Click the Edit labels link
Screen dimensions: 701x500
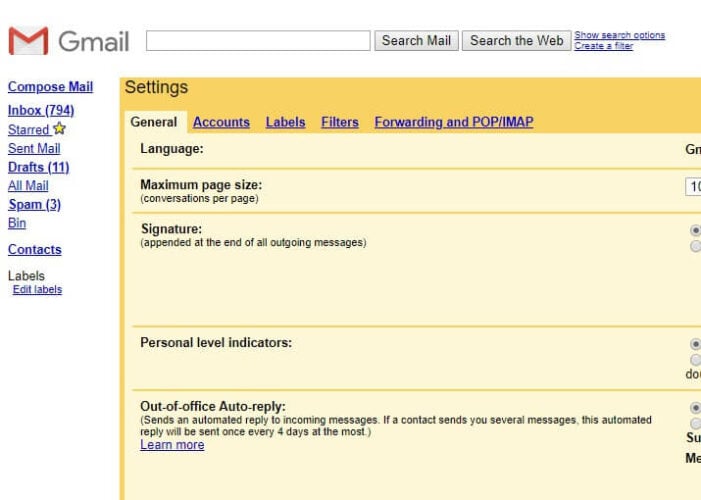pyautogui.click(x=38, y=289)
